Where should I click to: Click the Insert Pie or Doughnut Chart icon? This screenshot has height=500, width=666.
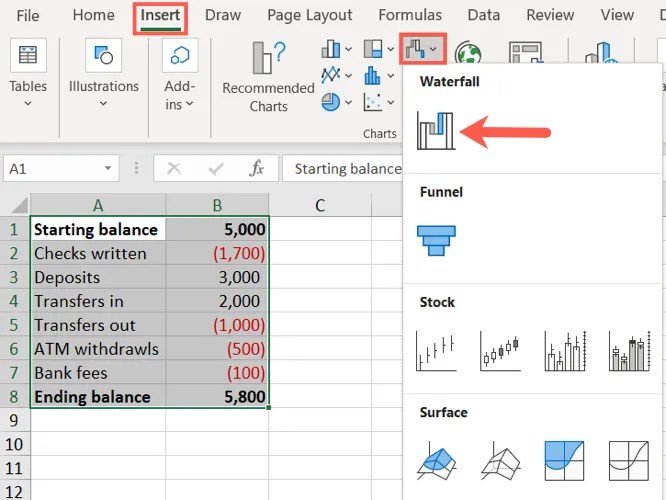(x=330, y=102)
